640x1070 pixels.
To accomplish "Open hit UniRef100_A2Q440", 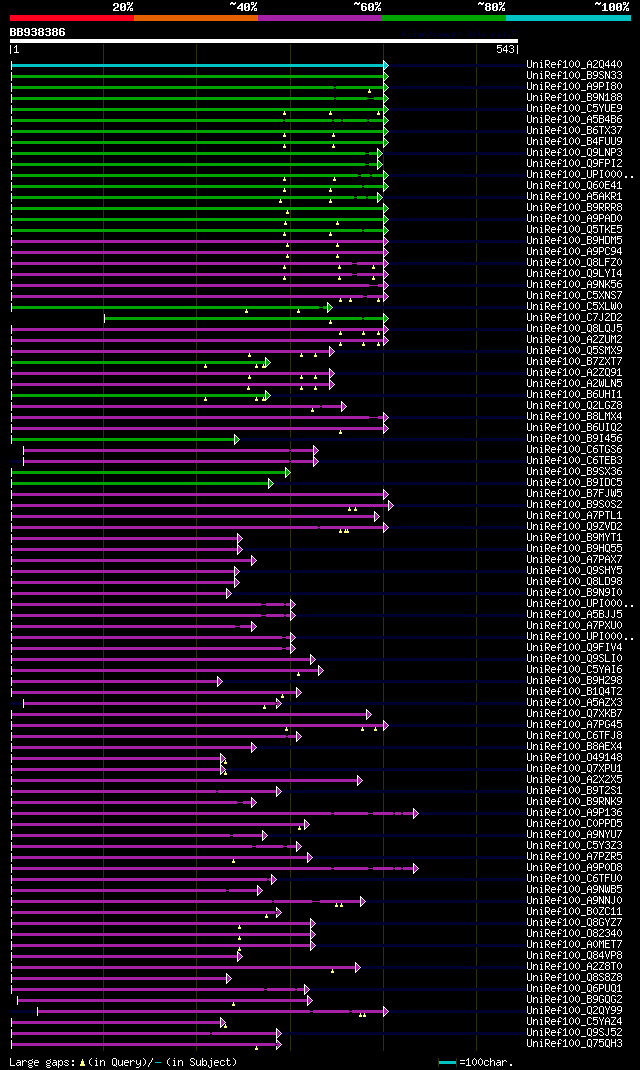I will point(574,65).
